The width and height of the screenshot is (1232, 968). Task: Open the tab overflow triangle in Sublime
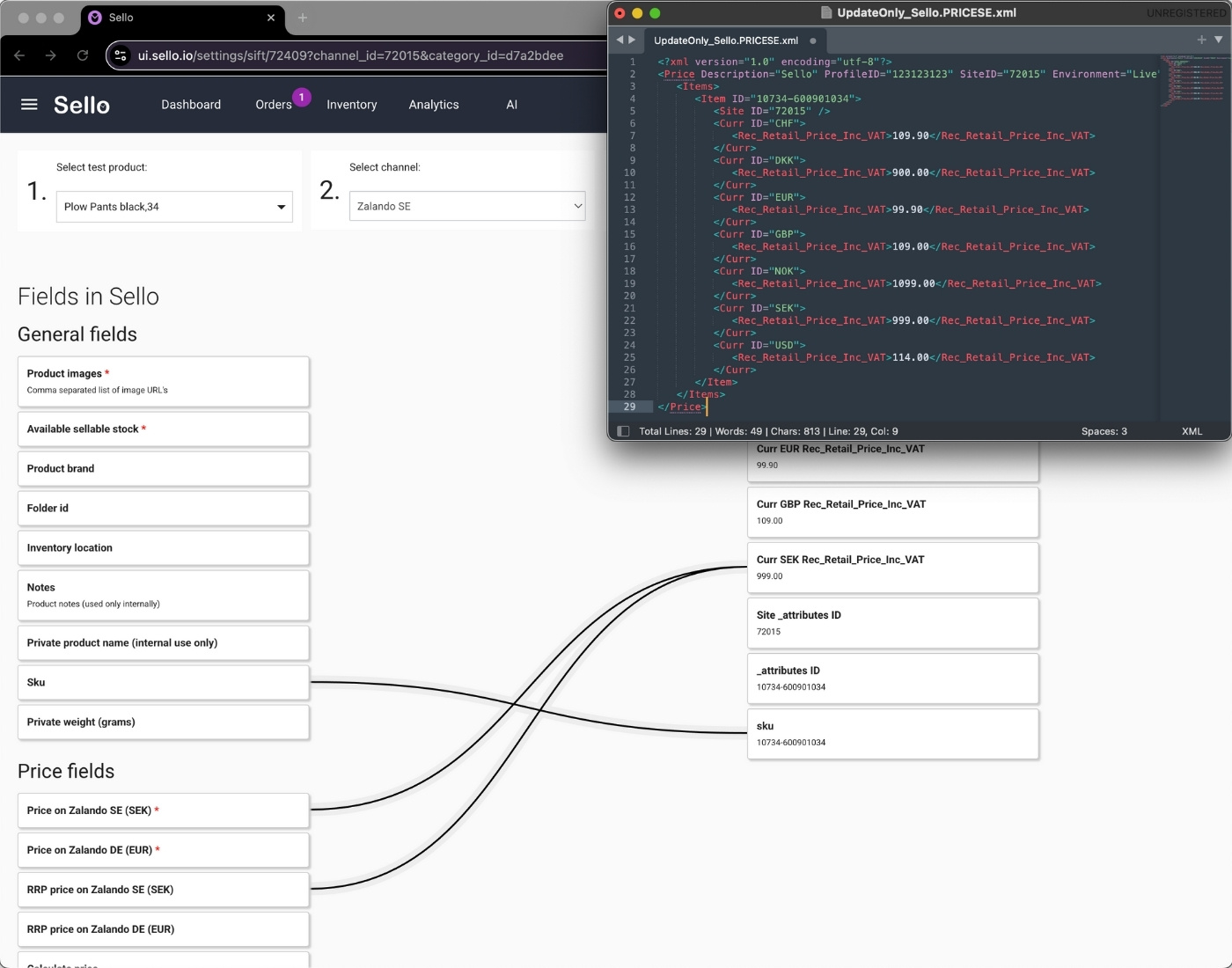pos(1217,40)
